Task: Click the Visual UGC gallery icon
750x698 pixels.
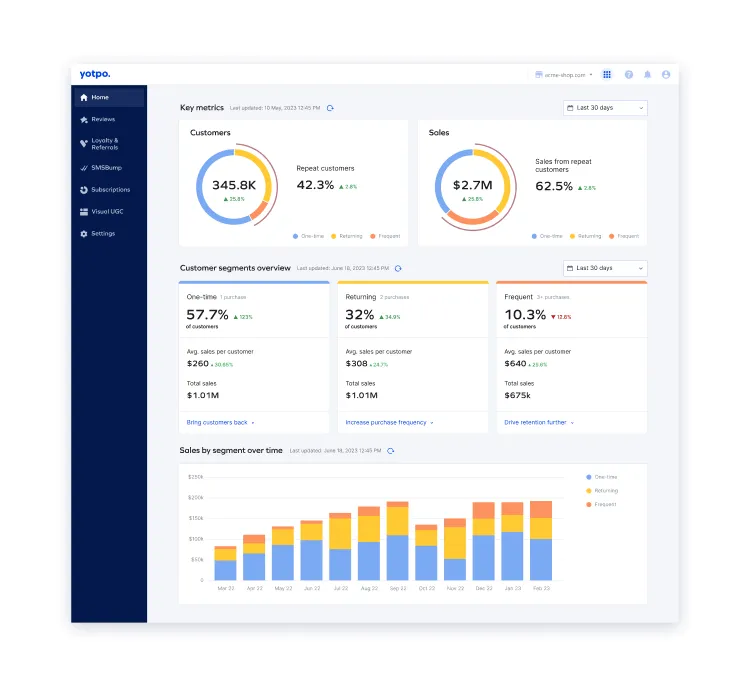Action: click(x=84, y=211)
